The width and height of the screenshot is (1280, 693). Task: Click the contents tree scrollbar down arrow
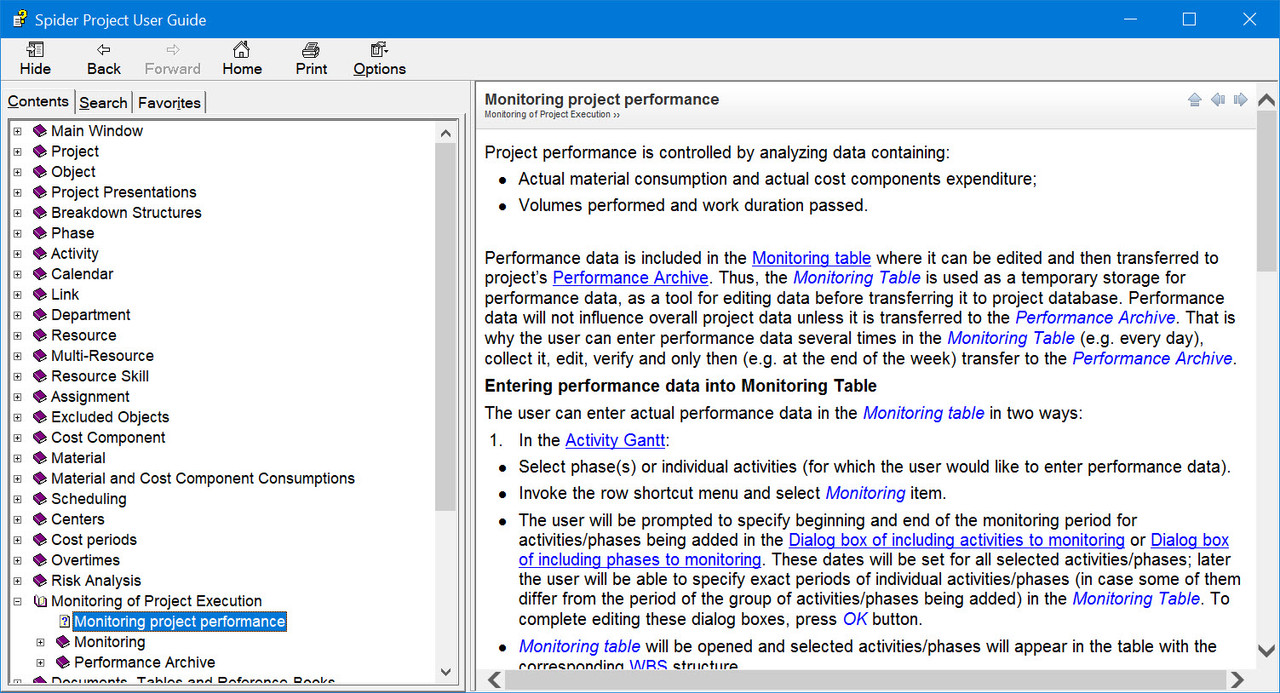point(447,672)
